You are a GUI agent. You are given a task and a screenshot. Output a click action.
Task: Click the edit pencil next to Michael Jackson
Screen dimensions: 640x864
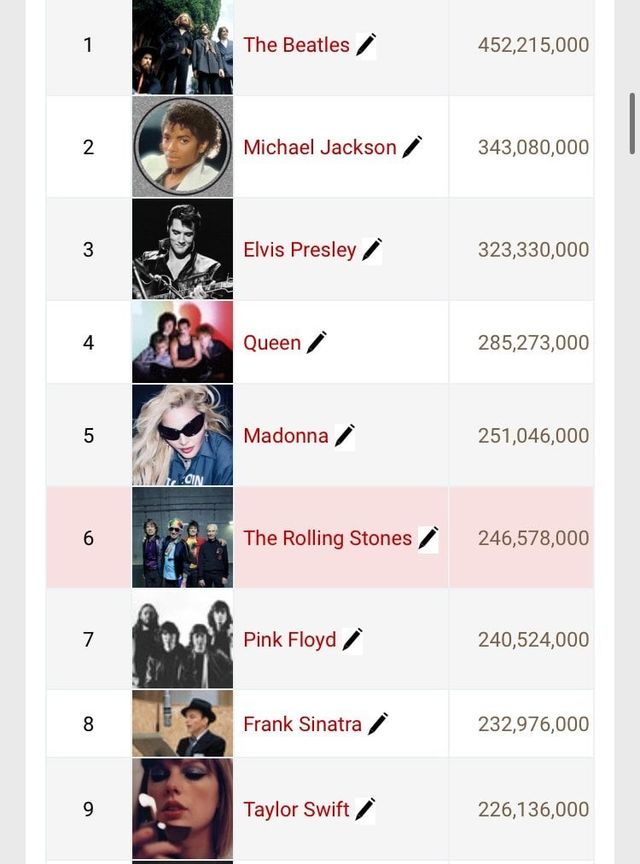coord(412,147)
